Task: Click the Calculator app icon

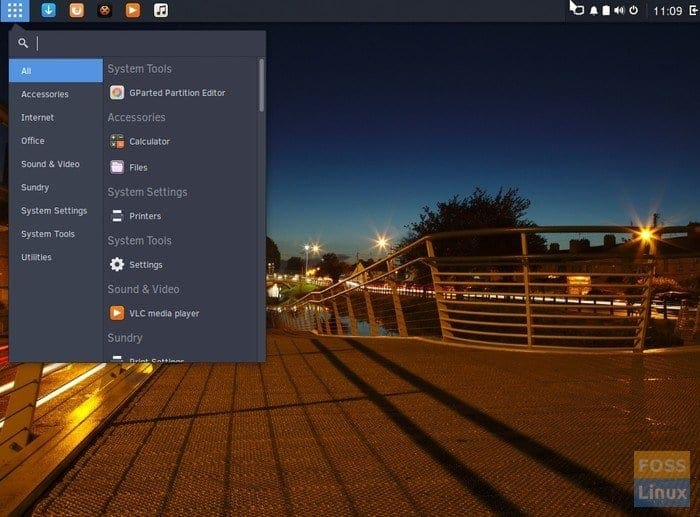Action: point(117,141)
